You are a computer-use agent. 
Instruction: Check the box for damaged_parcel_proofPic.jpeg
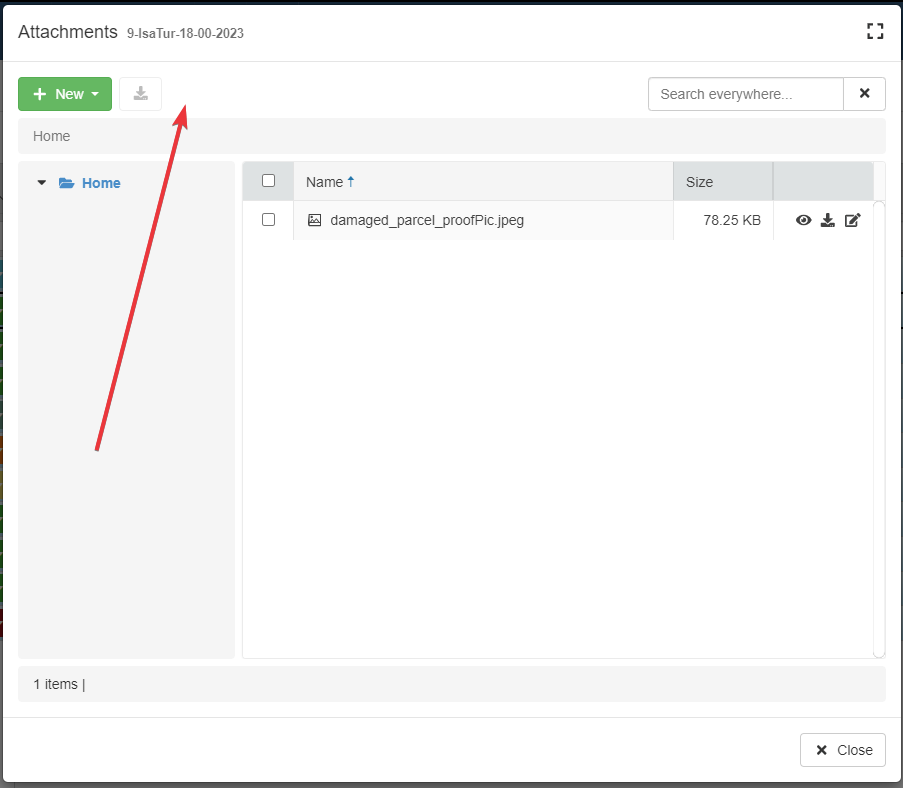268,220
